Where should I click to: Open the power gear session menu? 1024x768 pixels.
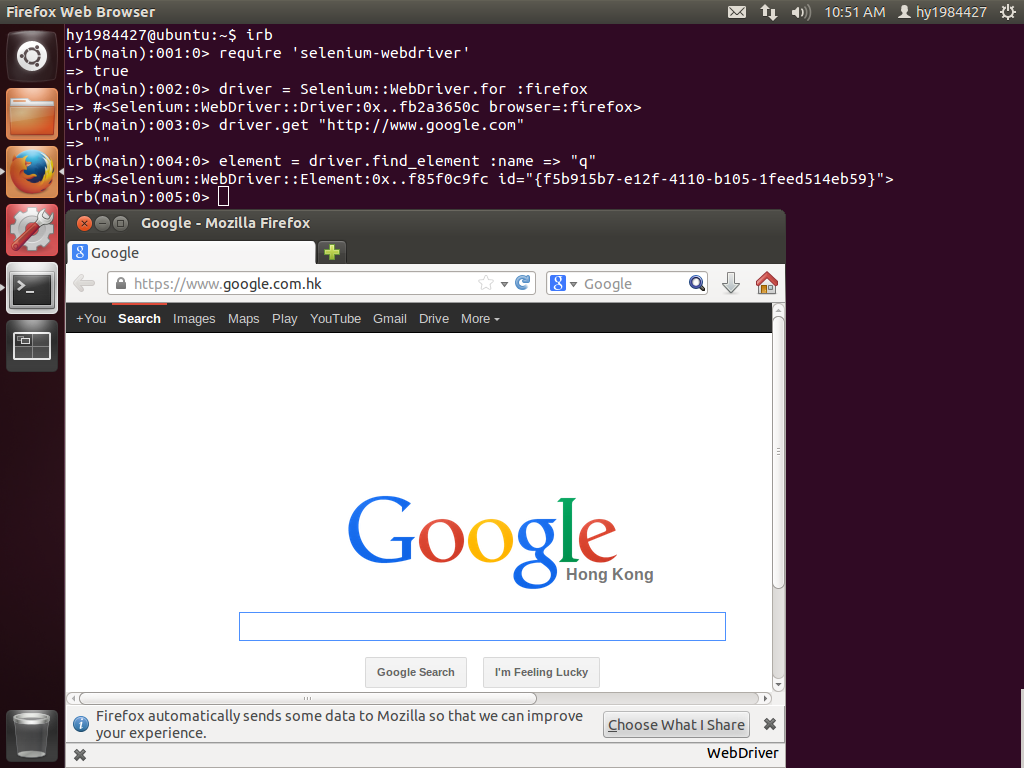point(1008,12)
